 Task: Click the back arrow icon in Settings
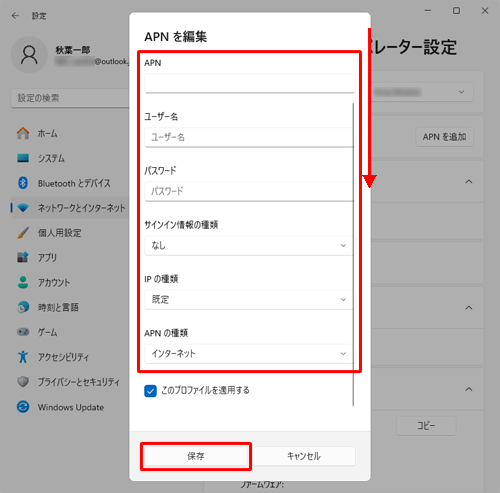[x=15, y=16]
